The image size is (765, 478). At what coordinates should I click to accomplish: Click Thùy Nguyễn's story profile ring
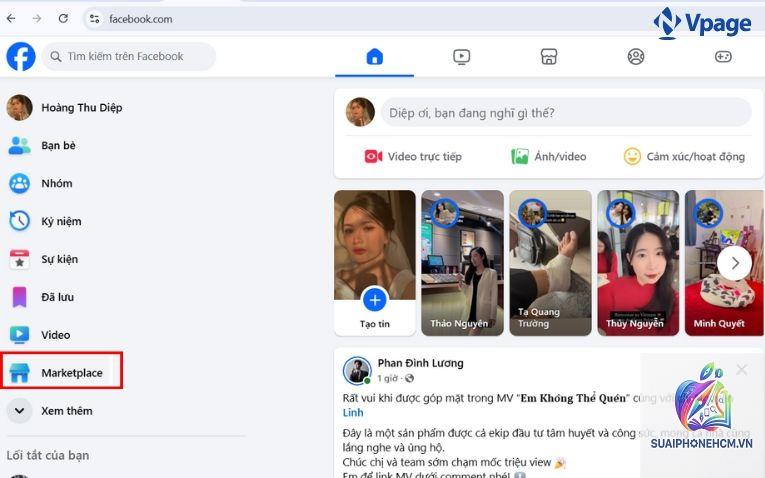(620, 213)
